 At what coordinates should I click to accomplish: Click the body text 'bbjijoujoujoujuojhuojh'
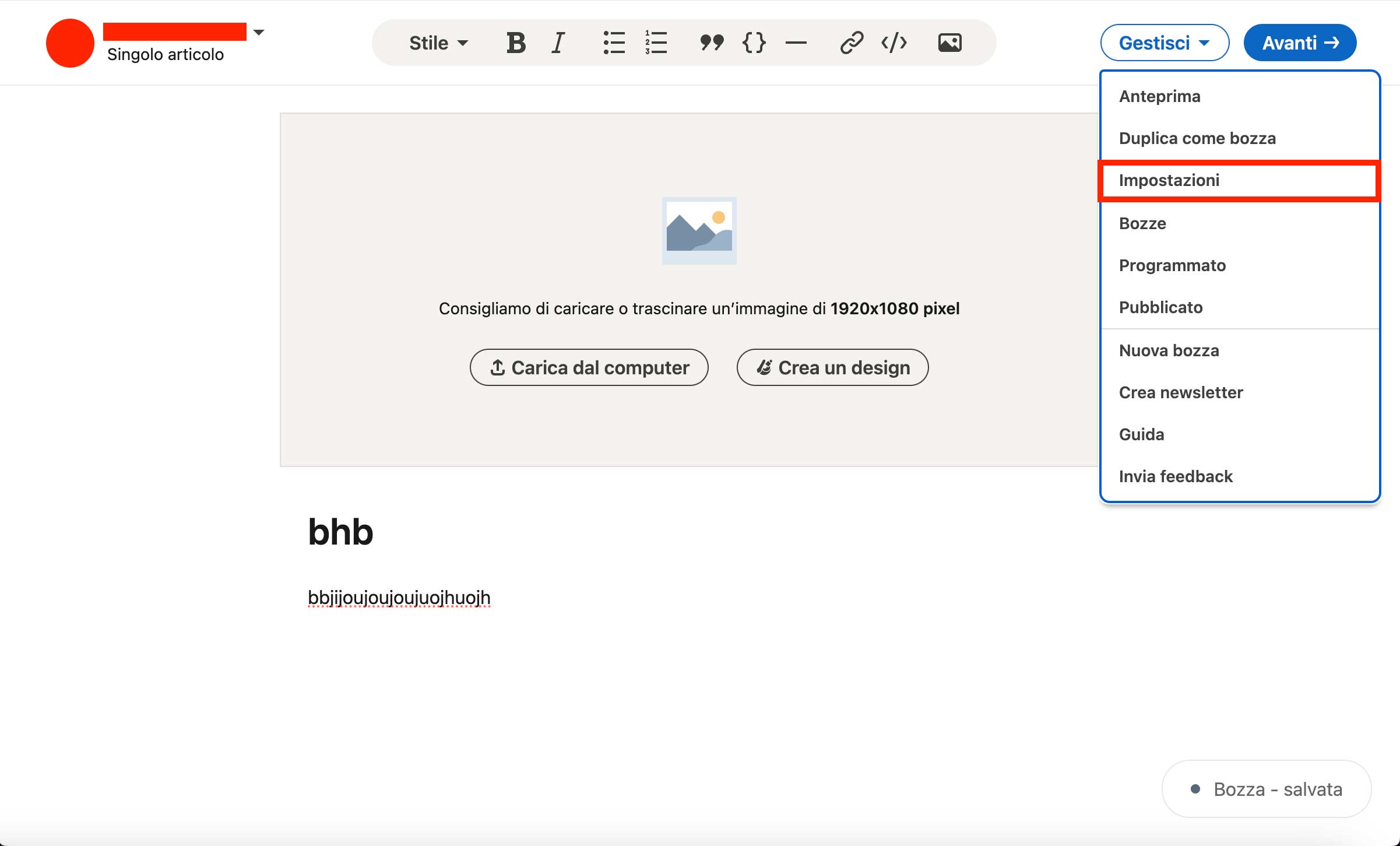[x=399, y=598]
